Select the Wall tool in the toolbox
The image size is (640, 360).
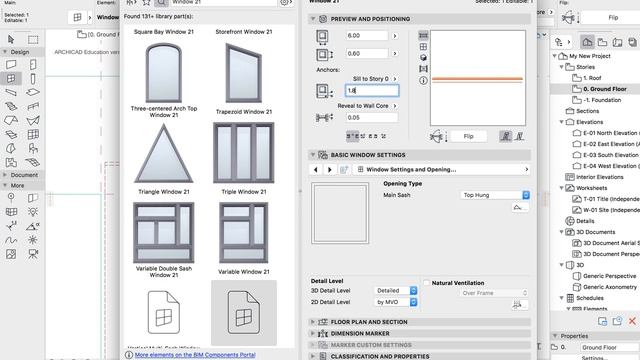[x=11, y=64]
